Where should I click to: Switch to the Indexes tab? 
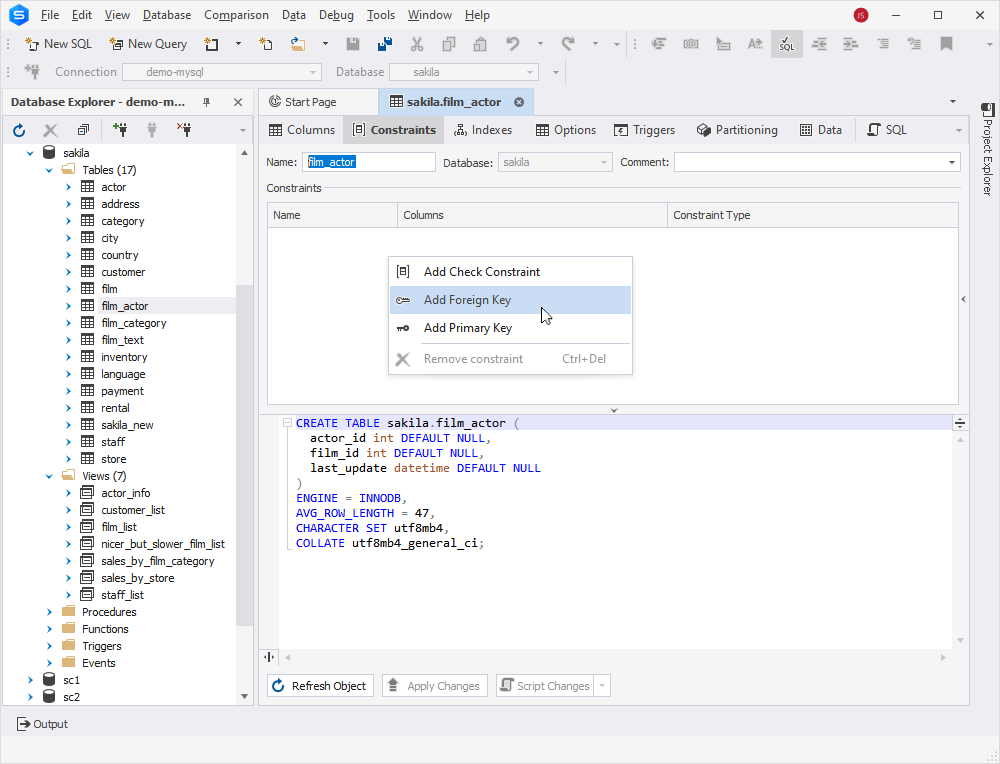tap(483, 130)
